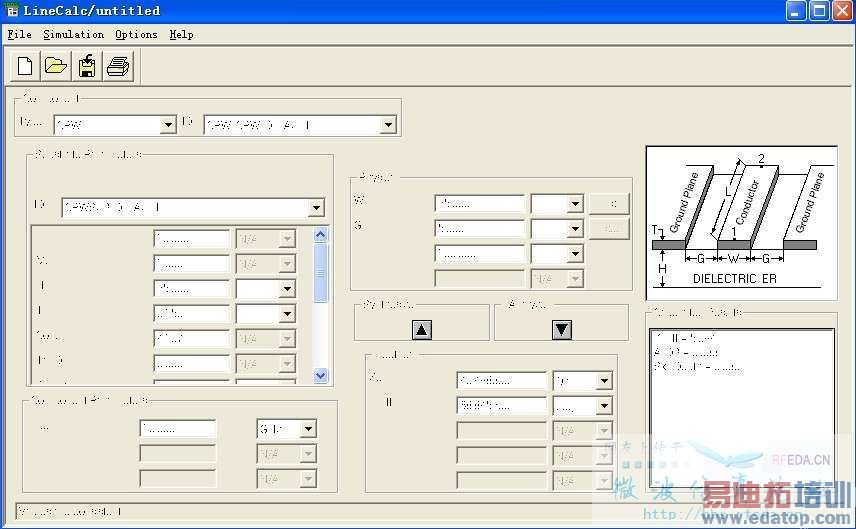Click the Fix button beside W
The height and width of the screenshot is (529, 856).
pyautogui.click(x=609, y=204)
